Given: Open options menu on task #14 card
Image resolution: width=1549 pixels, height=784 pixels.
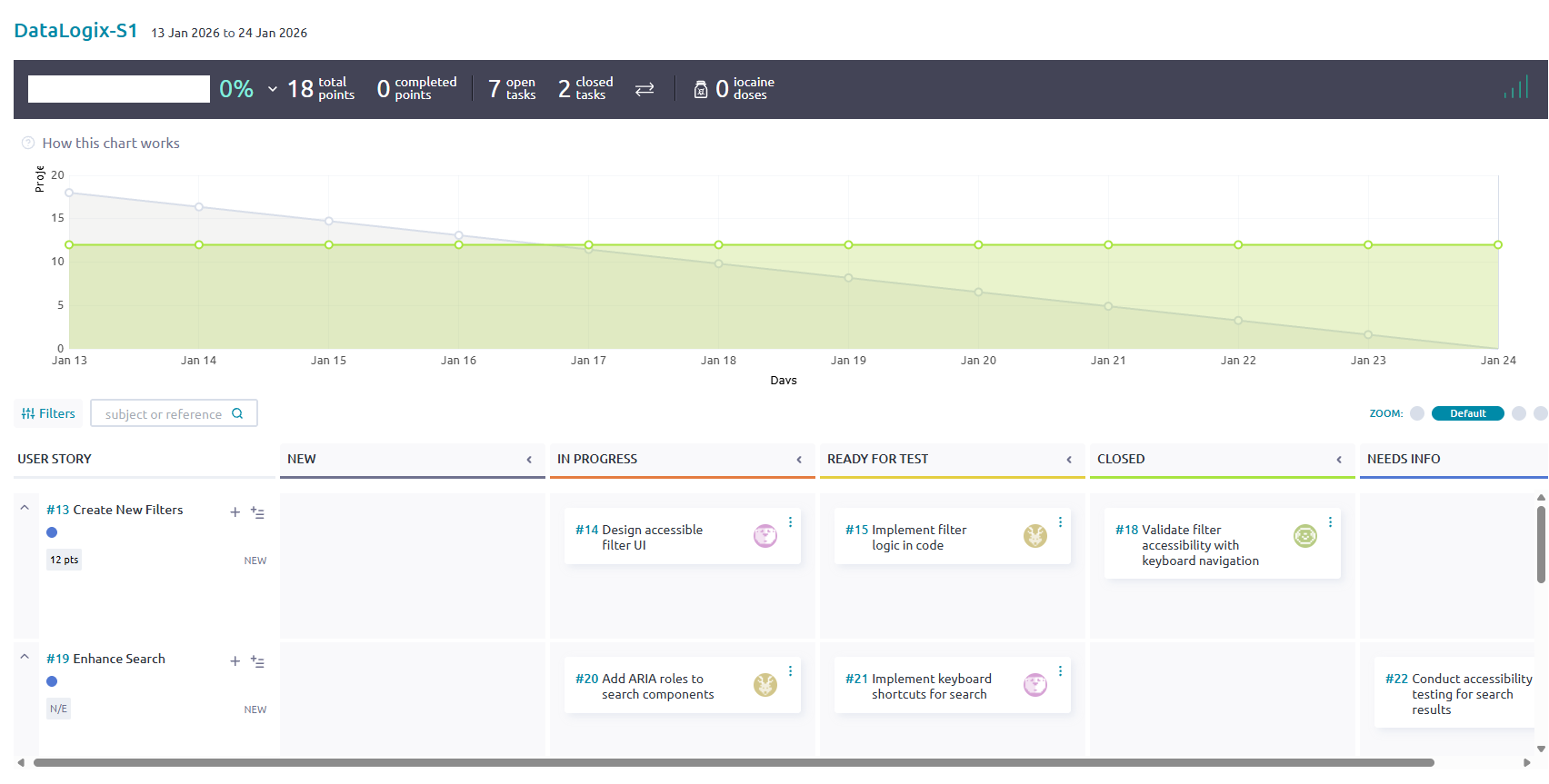Looking at the screenshot, I should pyautogui.click(x=791, y=522).
